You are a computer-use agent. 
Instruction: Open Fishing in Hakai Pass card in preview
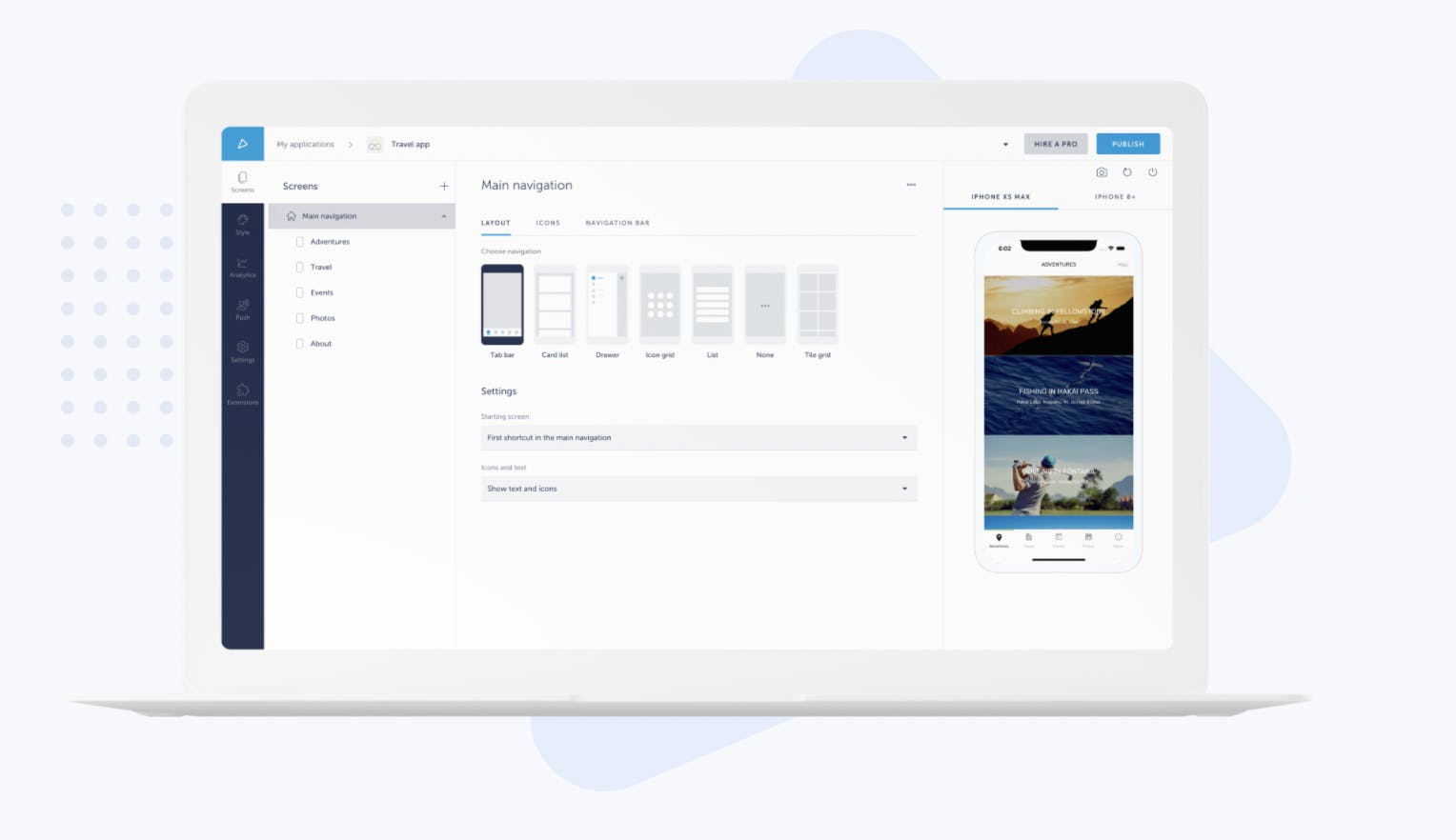click(x=1059, y=395)
